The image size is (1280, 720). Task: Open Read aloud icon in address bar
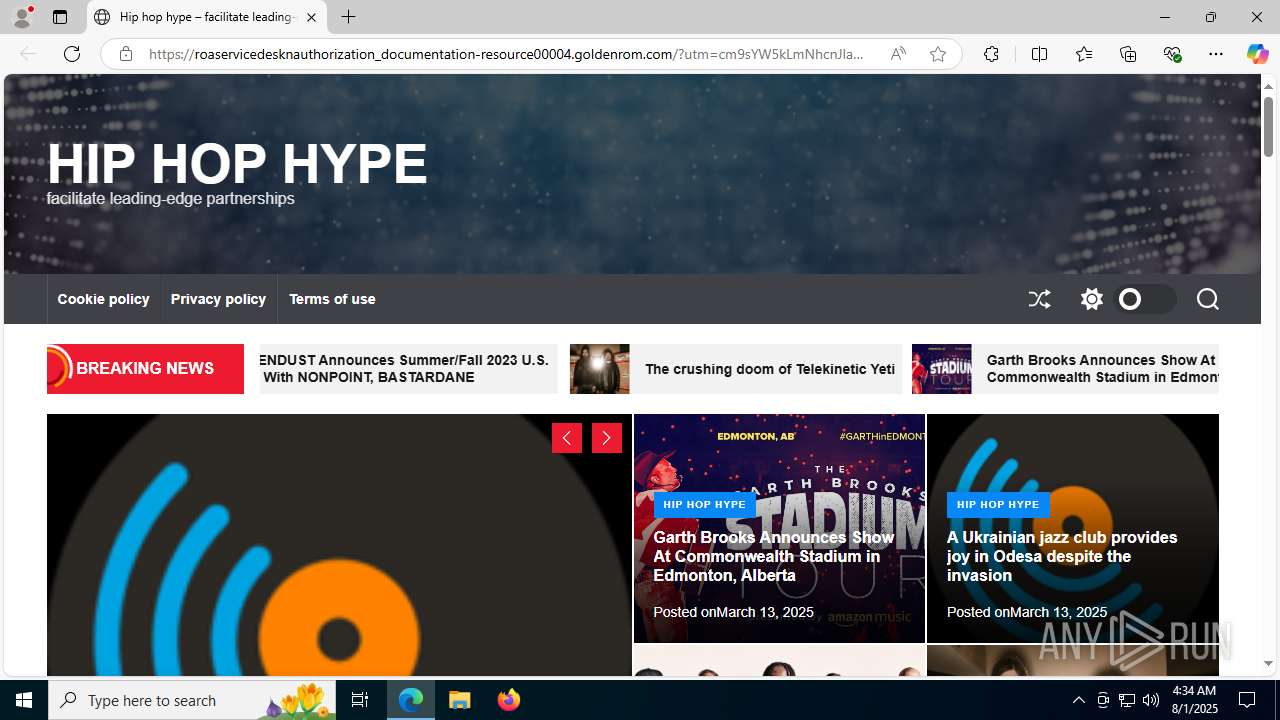pyautogui.click(x=898, y=54)
